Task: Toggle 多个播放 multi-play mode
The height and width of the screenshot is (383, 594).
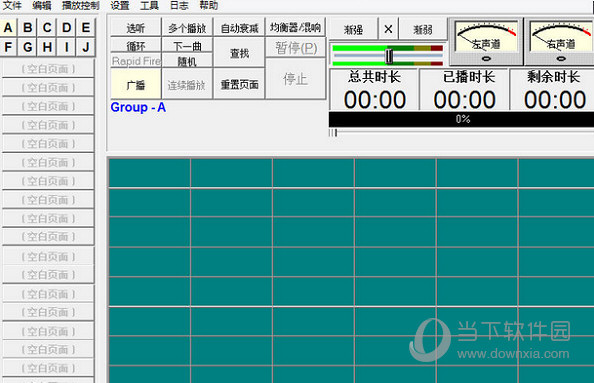Action: pos(187,27)
